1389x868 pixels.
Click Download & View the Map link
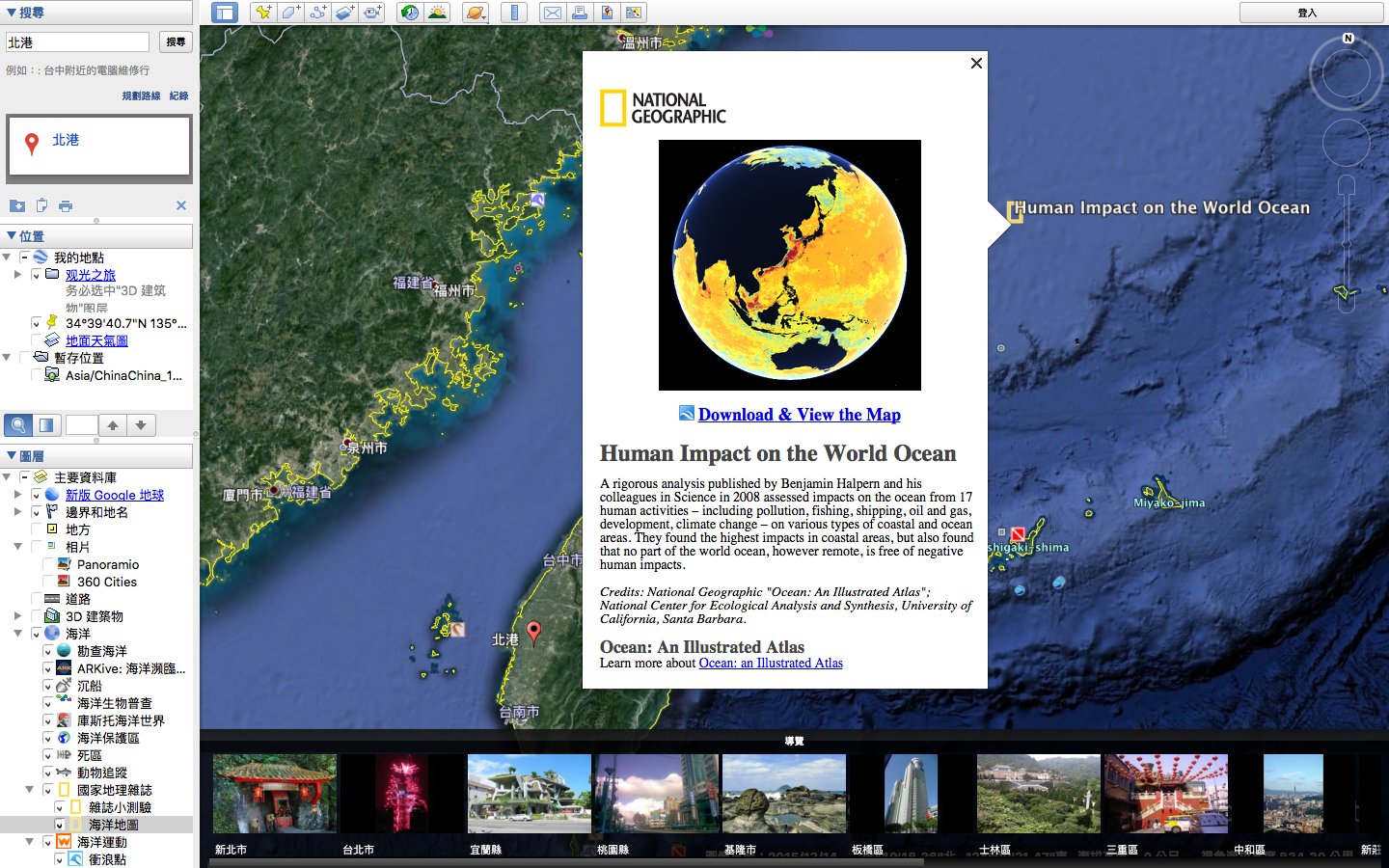(799, 415)
